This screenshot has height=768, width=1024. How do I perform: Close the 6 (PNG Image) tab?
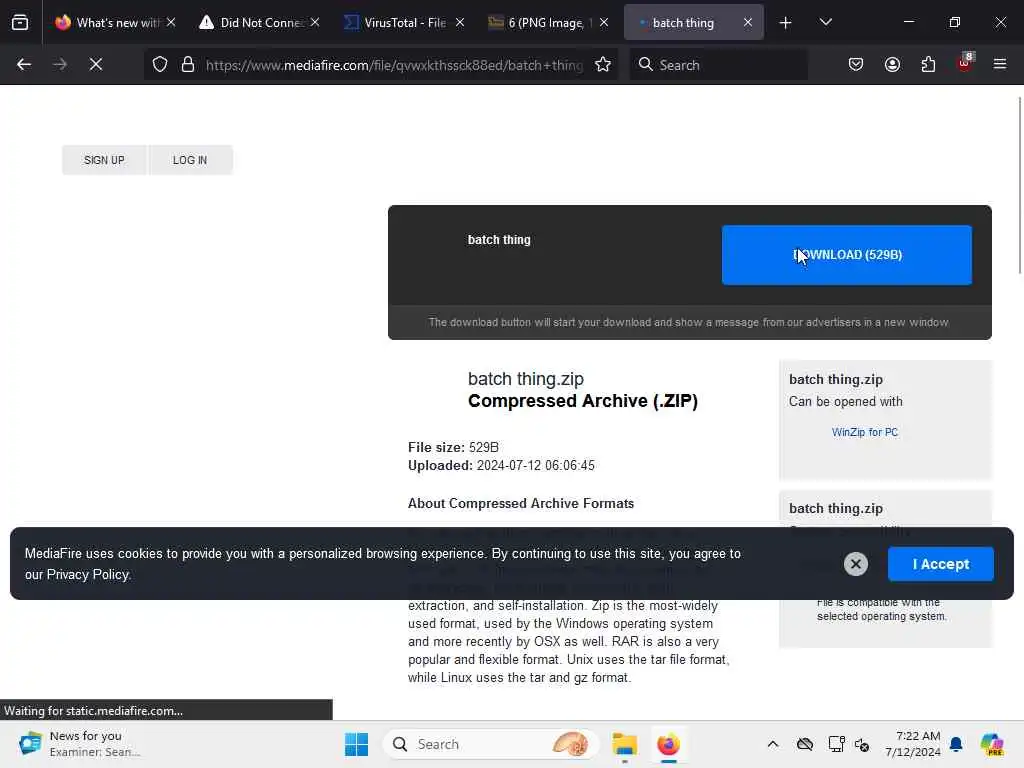pyautogui.click(x=604, y=23)
